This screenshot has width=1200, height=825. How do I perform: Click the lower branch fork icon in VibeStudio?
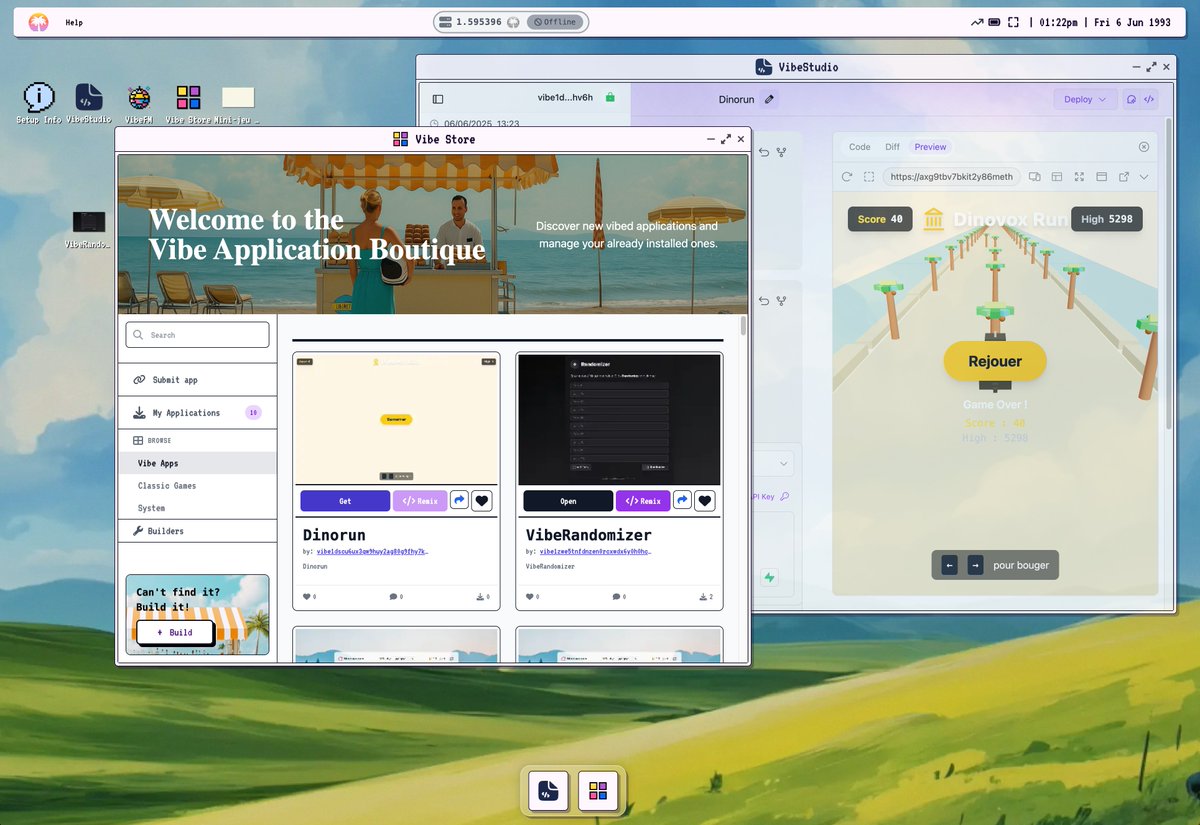coord(782,300)
